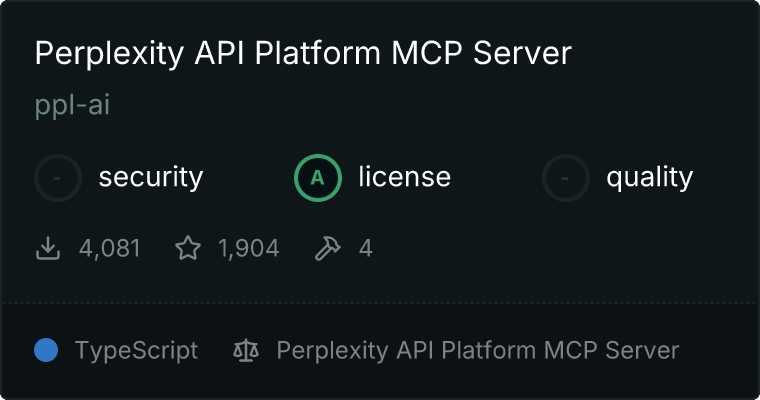Click the 1,904 stars number
Screen dimensions: 760x400
point(248,248)
